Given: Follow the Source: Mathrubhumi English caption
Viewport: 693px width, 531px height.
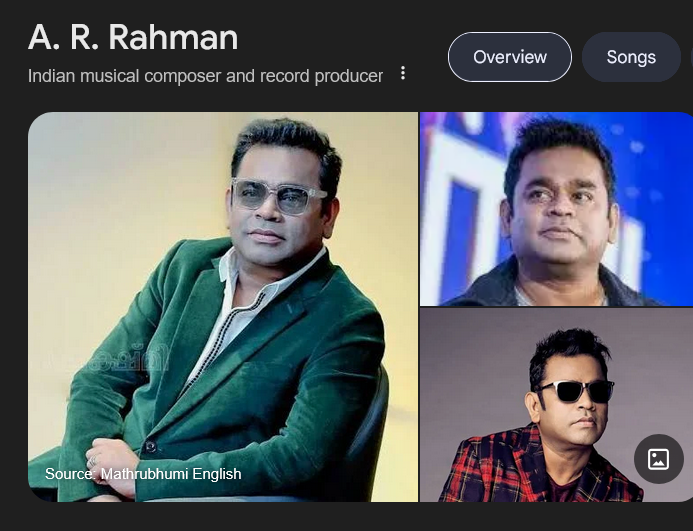Looking at the screenshot, I should (x=143, y=474).
